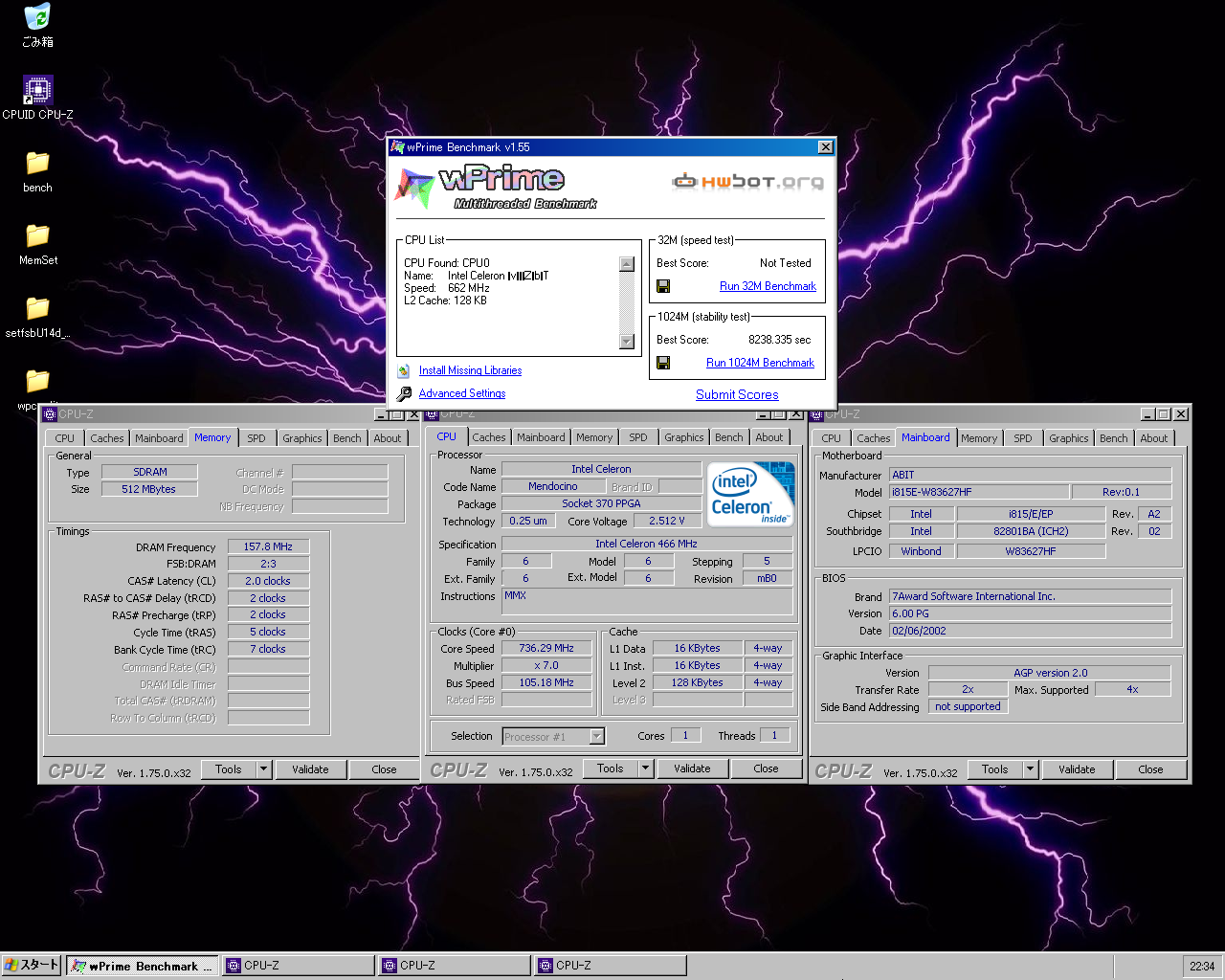This screenshot has width=1225, height=980.
Task: Click Validate in middle CPU-Z window
Action: [x=692, y=768]
